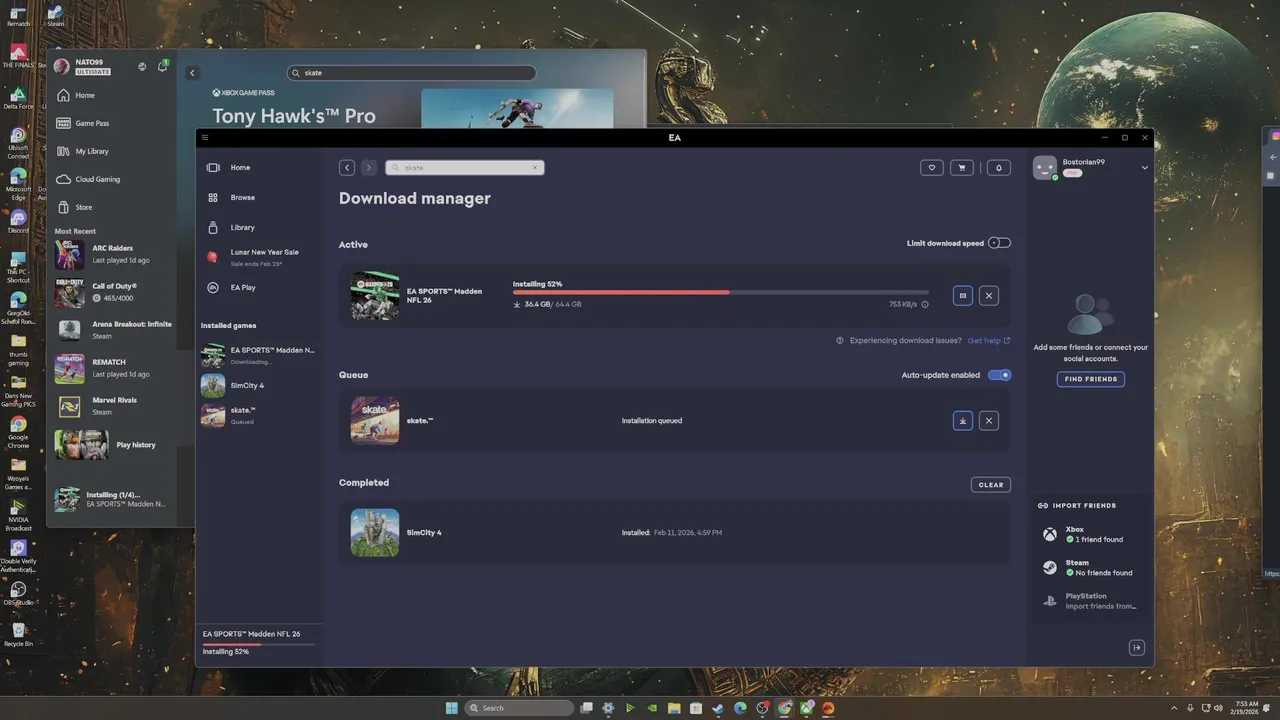Remove skate. from the queue

[x=989, y=421]
